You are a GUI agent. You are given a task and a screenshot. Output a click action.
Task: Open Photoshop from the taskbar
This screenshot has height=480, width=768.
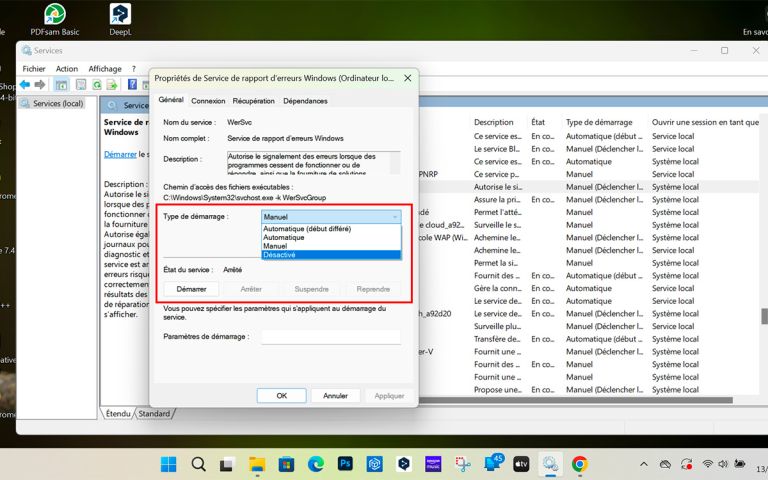(345, 464)
